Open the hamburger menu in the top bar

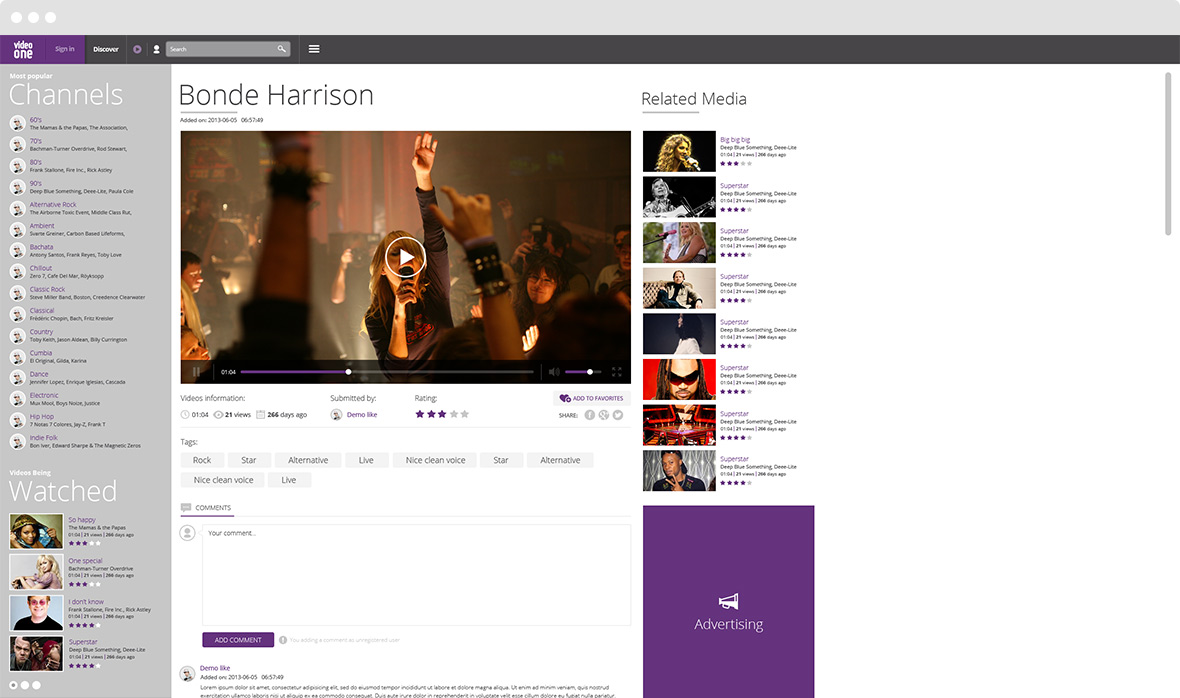314,49
